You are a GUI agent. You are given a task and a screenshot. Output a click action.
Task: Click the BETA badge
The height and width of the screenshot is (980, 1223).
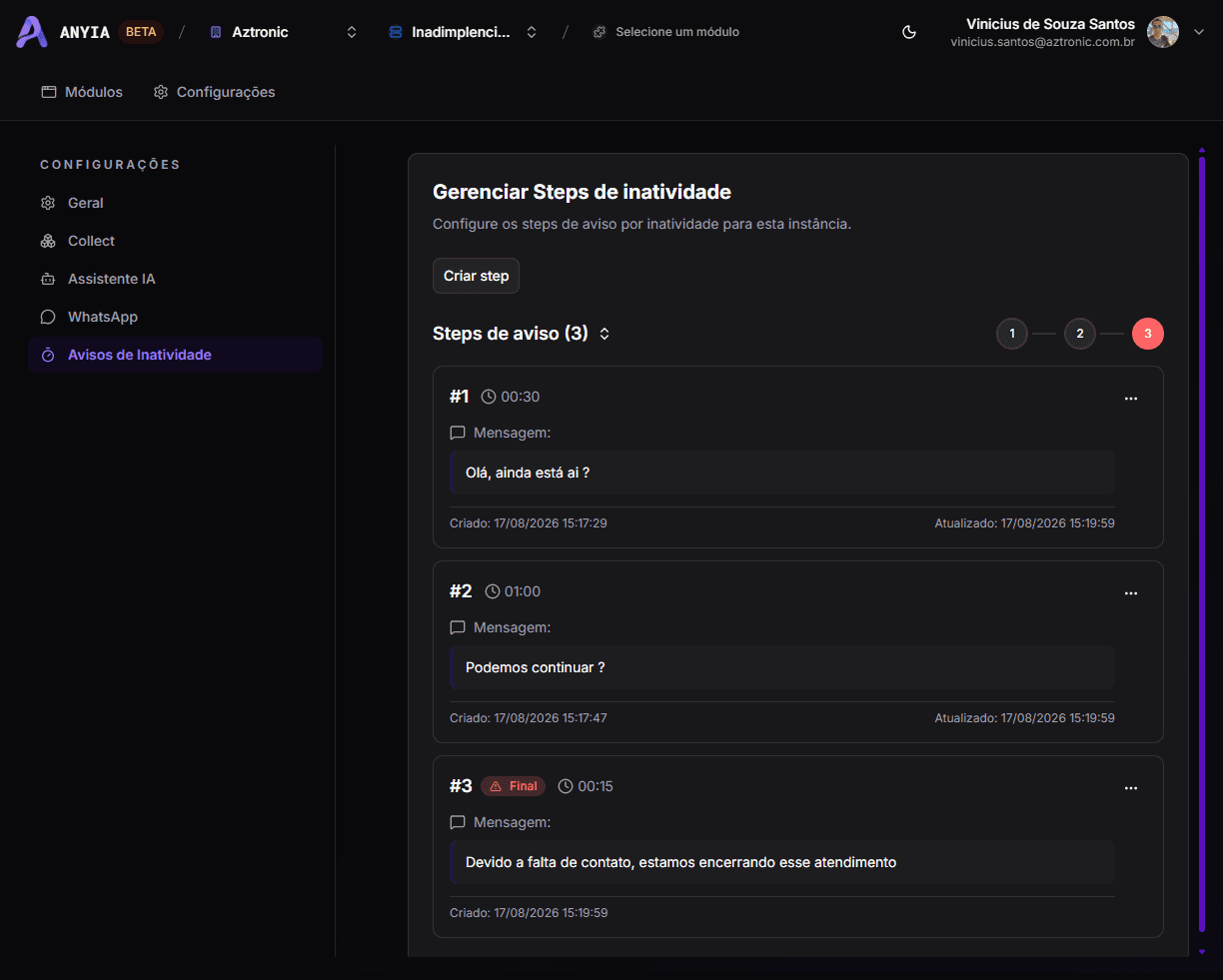click(x=141, y=32)
